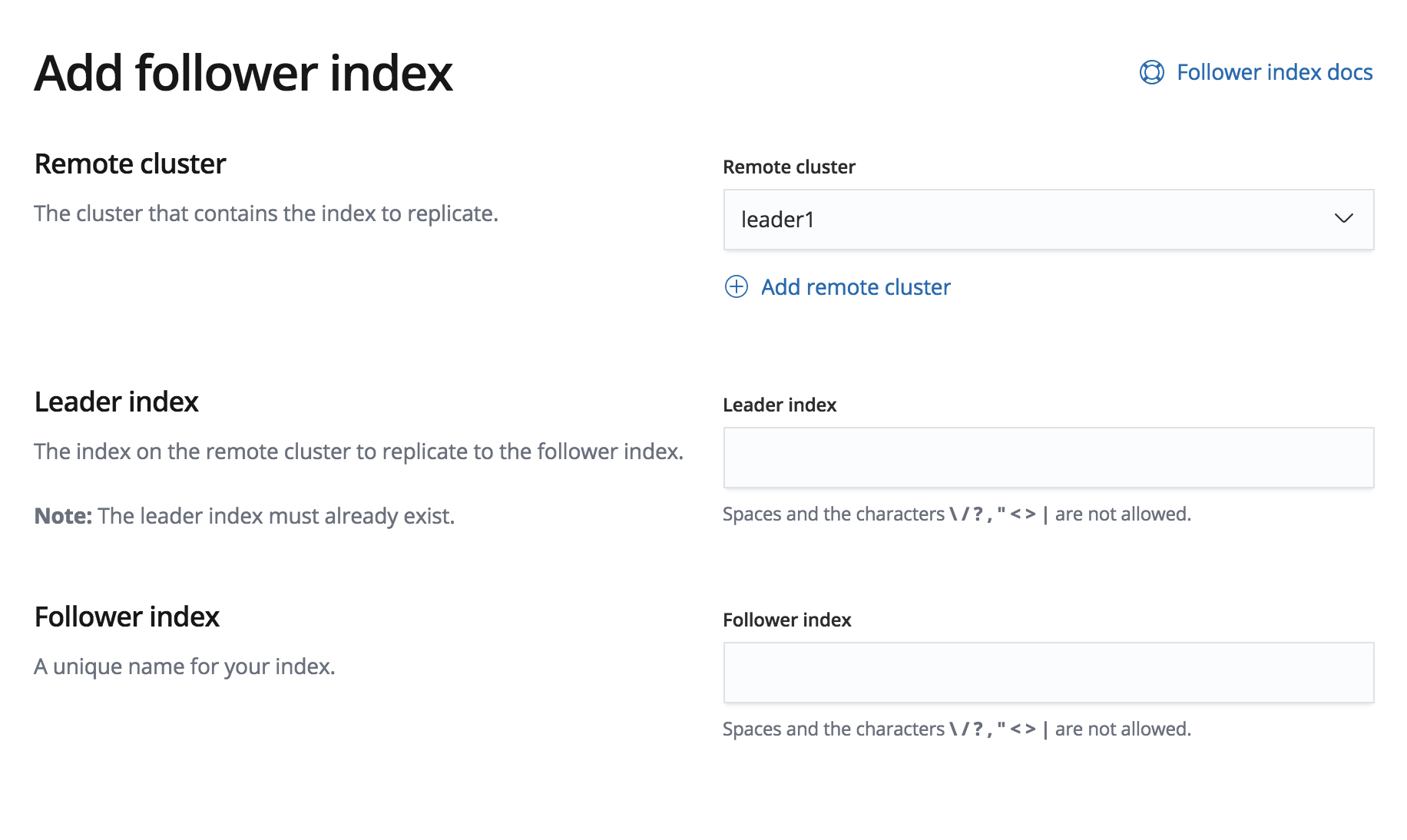Click the help lifebuoy icon beside Follower index docs
This screenshot has width=1407, height=840.
point(1150,71)
